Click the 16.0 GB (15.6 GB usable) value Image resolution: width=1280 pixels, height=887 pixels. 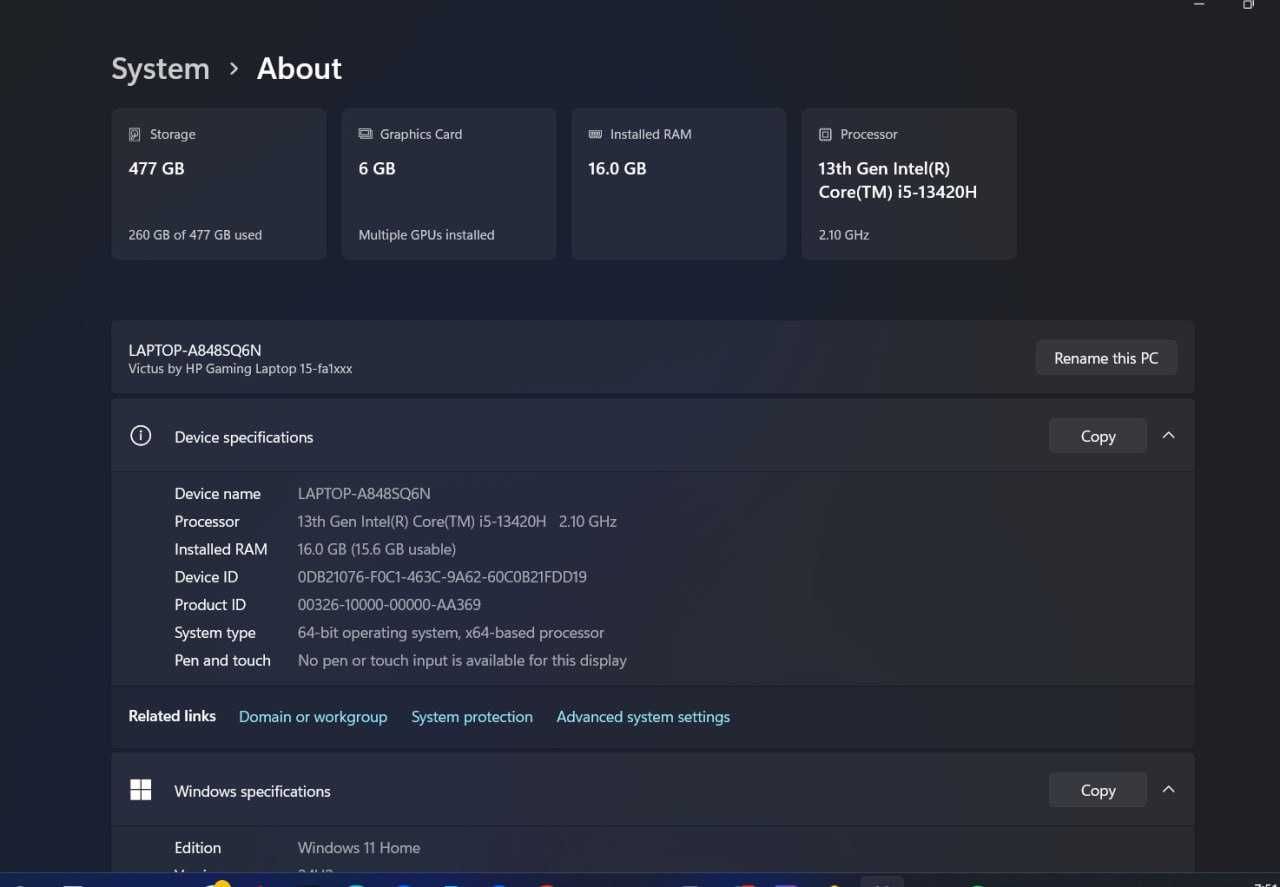(x=377, y=549)
